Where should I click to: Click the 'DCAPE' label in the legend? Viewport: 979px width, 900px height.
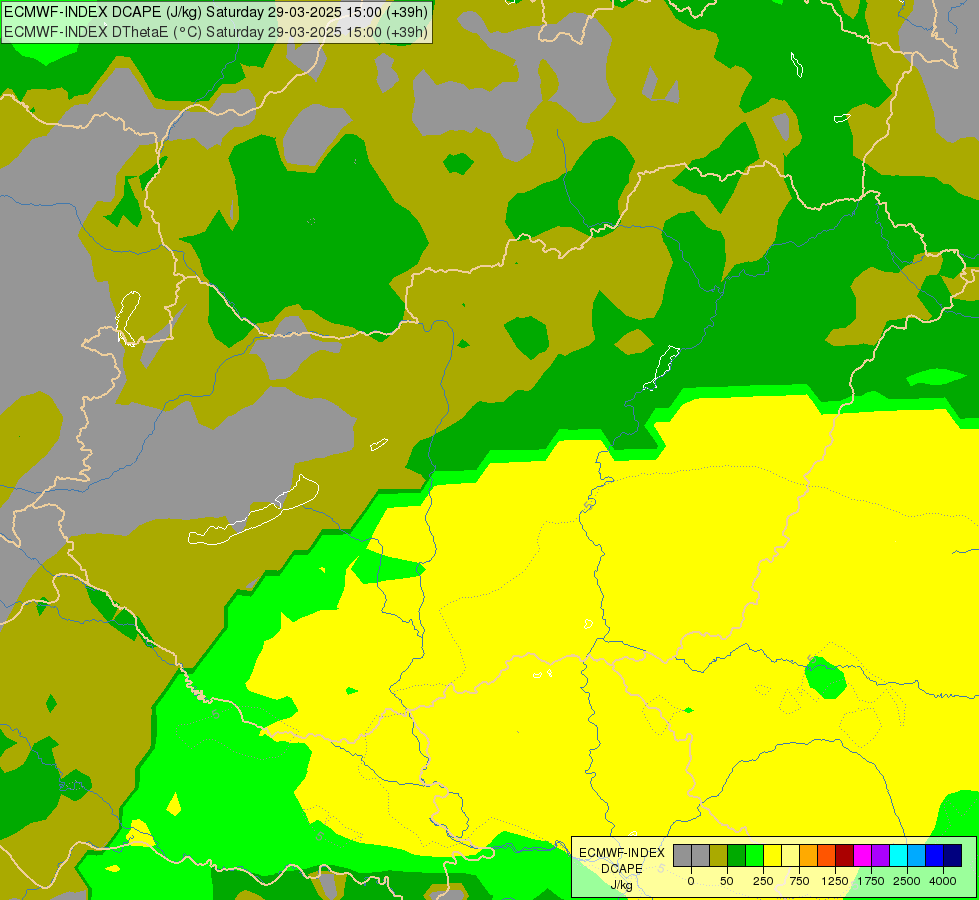[x=622, y=869]
